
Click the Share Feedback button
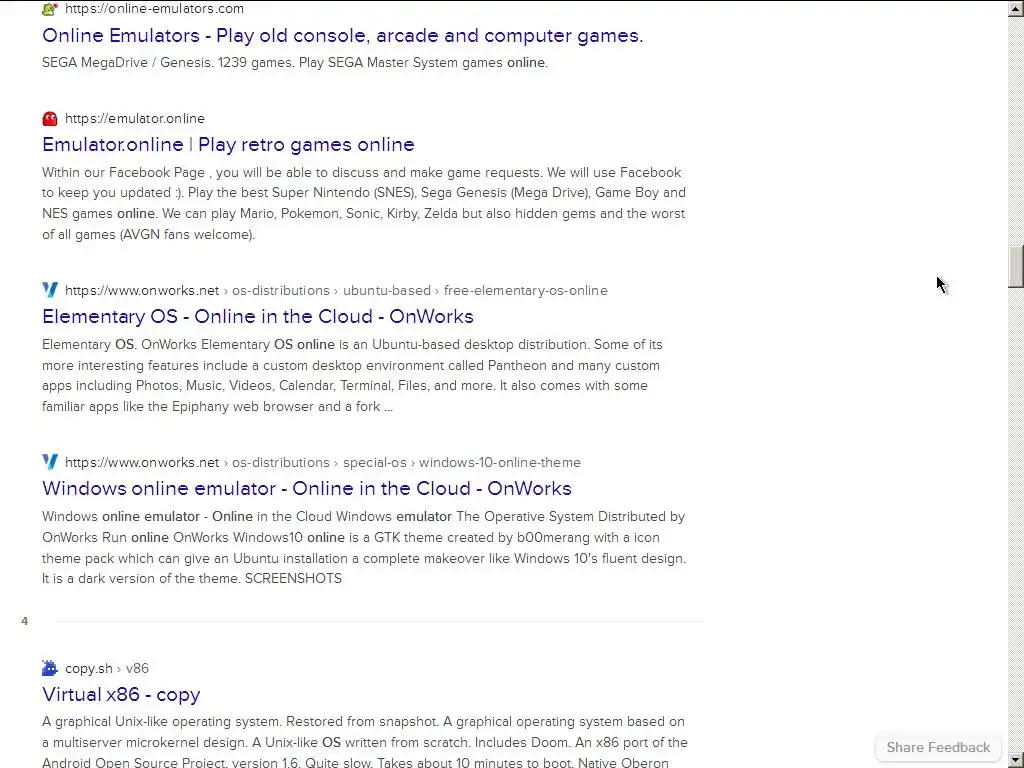(938, 747)
